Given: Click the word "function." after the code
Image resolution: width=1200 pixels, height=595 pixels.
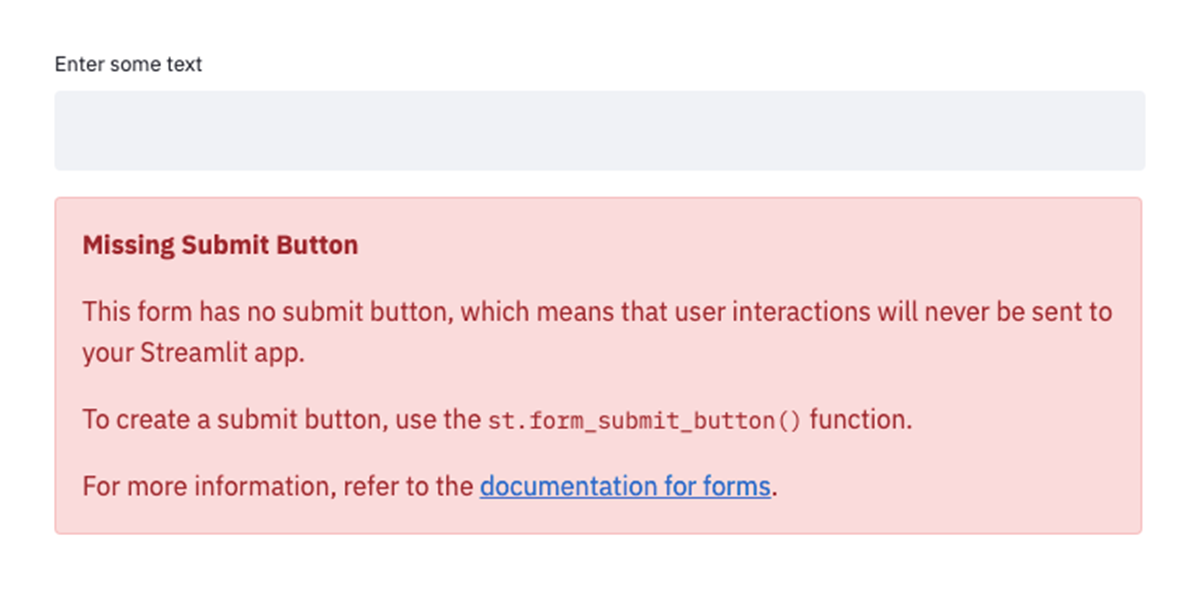Looking at the screenshot, I should point(860,420).
